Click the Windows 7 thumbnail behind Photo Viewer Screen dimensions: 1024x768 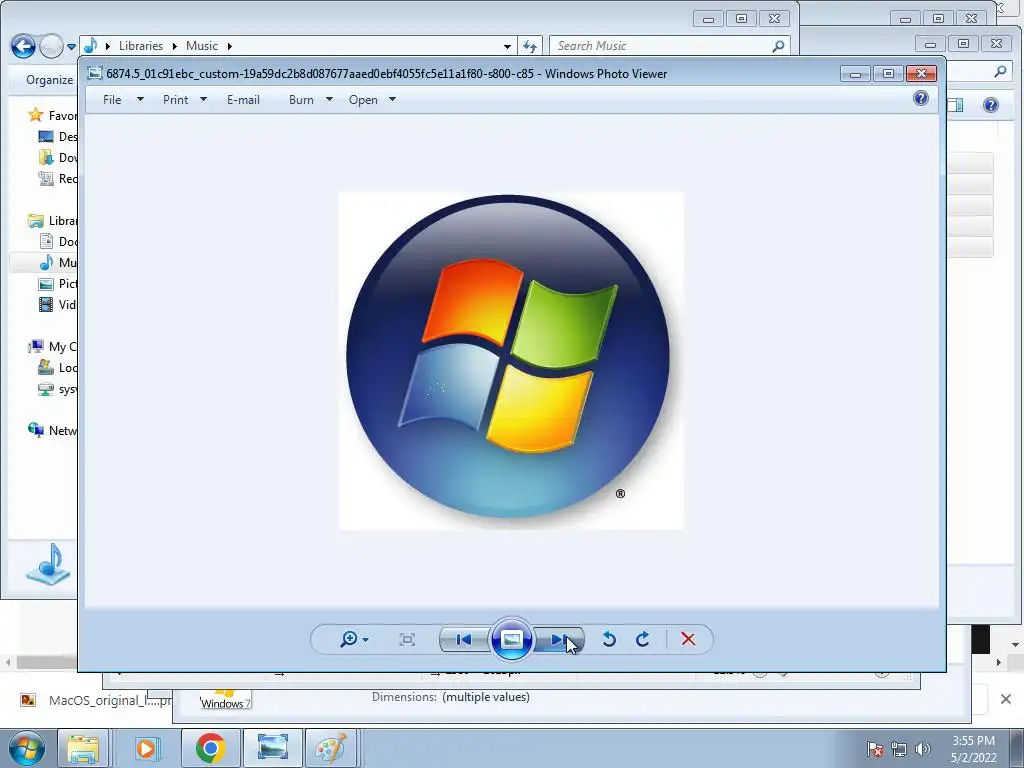point(225,699)
